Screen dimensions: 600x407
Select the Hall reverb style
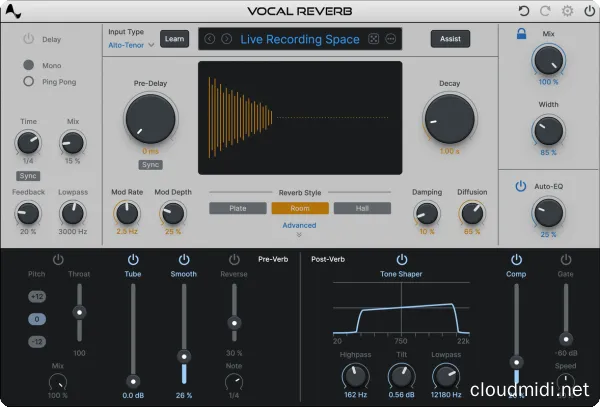362,208
